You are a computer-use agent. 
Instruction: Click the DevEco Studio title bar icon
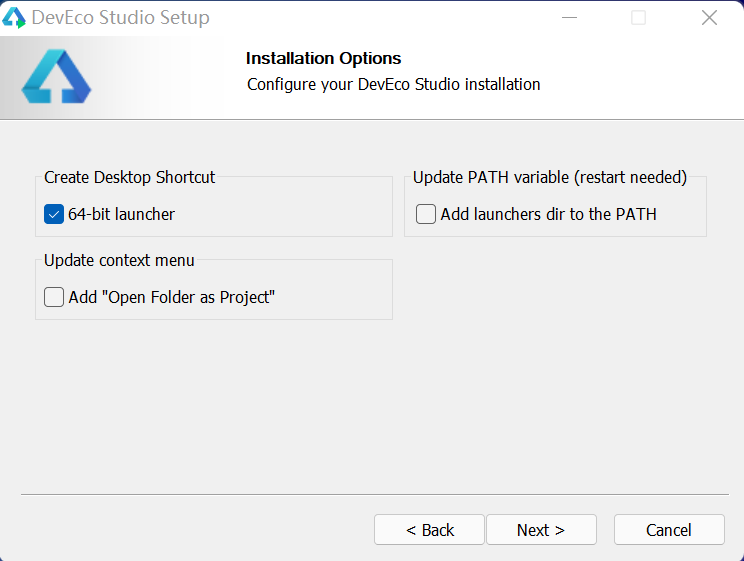14,18
